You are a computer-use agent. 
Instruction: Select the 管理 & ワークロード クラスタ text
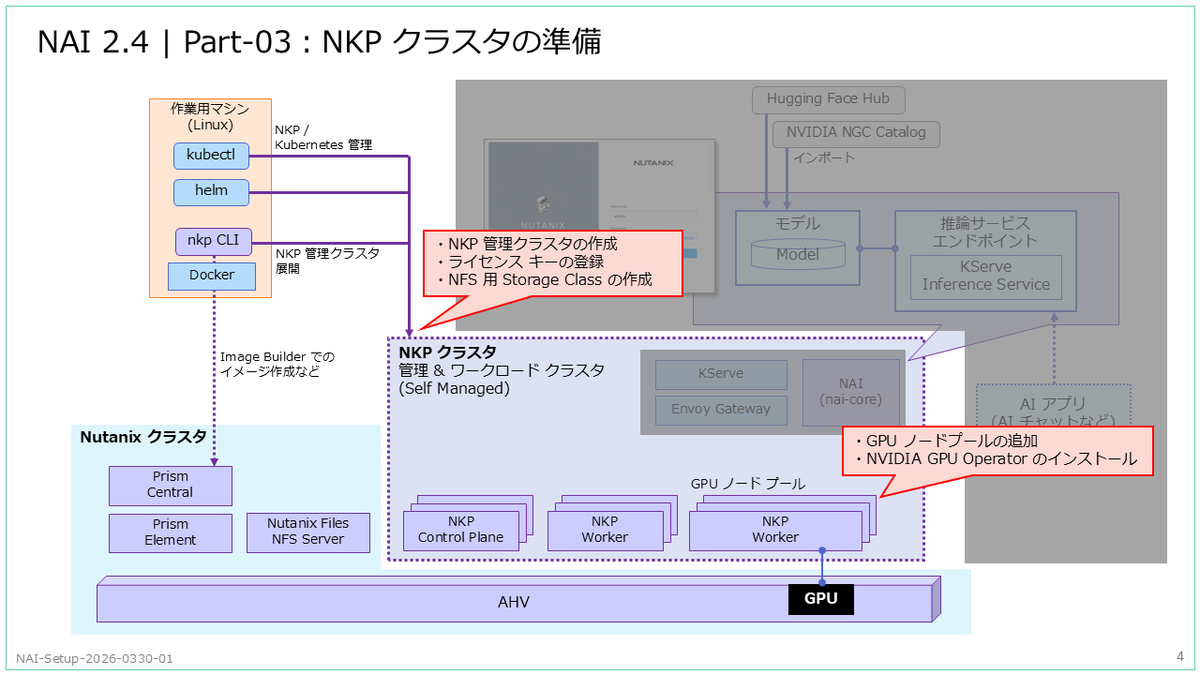501,370
